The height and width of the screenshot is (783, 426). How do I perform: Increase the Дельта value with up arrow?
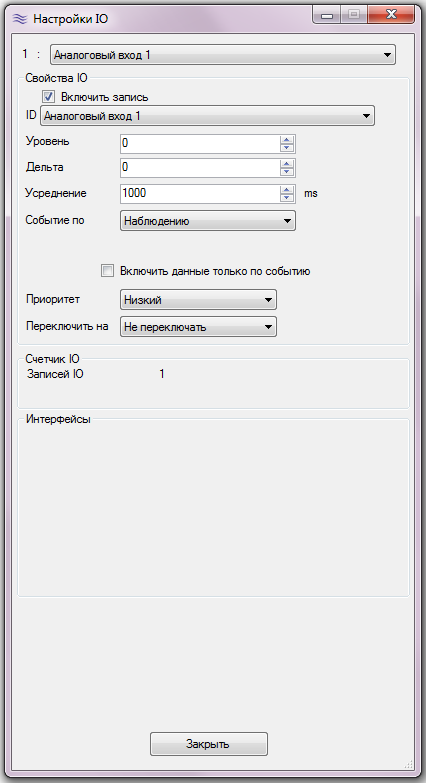coord(287,164)
